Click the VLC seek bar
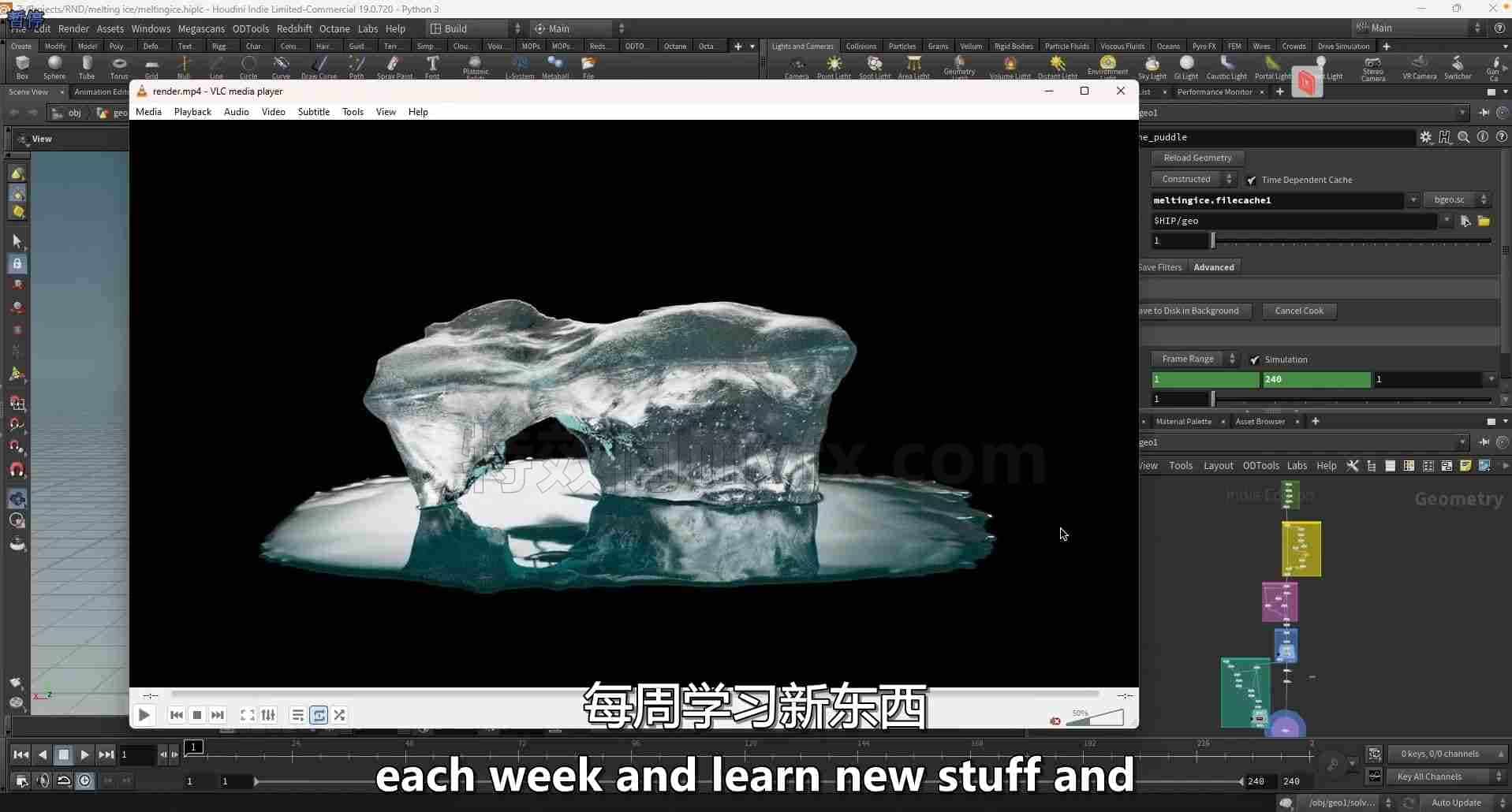The image size is (1512, 812). [x=635, y=695]
